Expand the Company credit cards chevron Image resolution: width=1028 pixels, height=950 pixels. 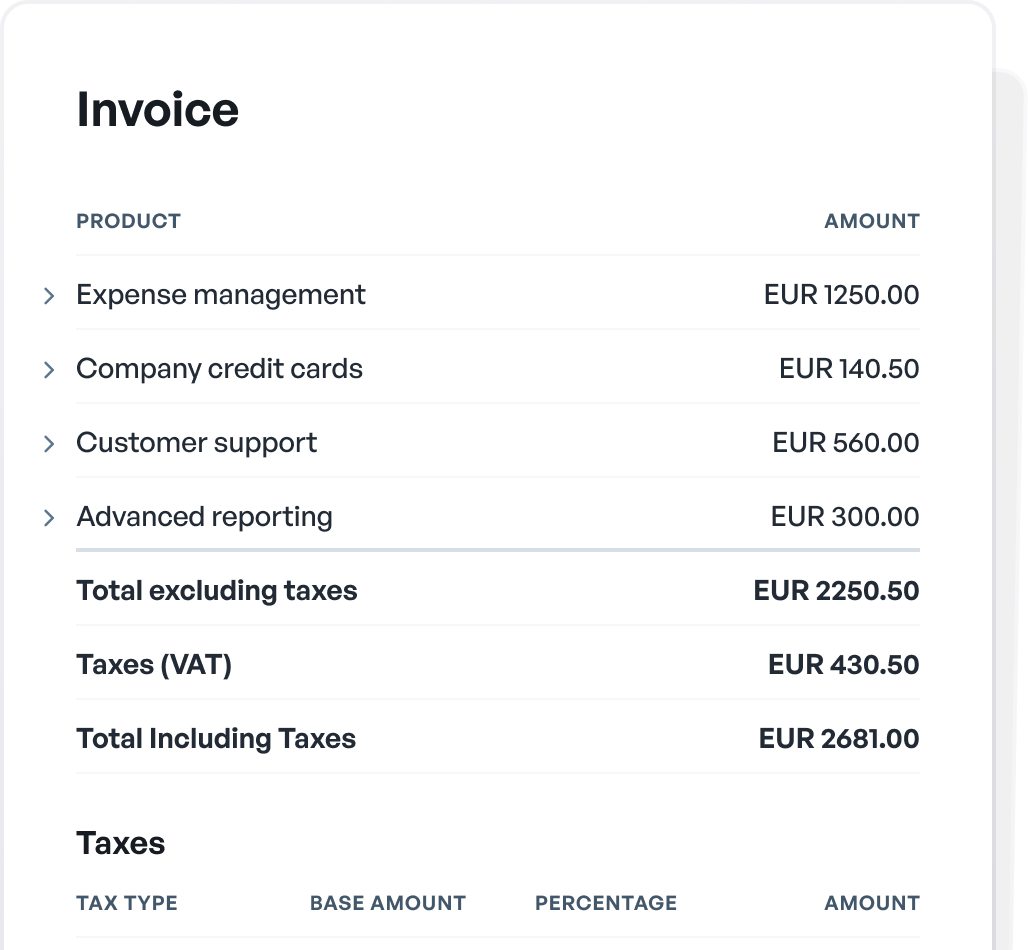49,370
